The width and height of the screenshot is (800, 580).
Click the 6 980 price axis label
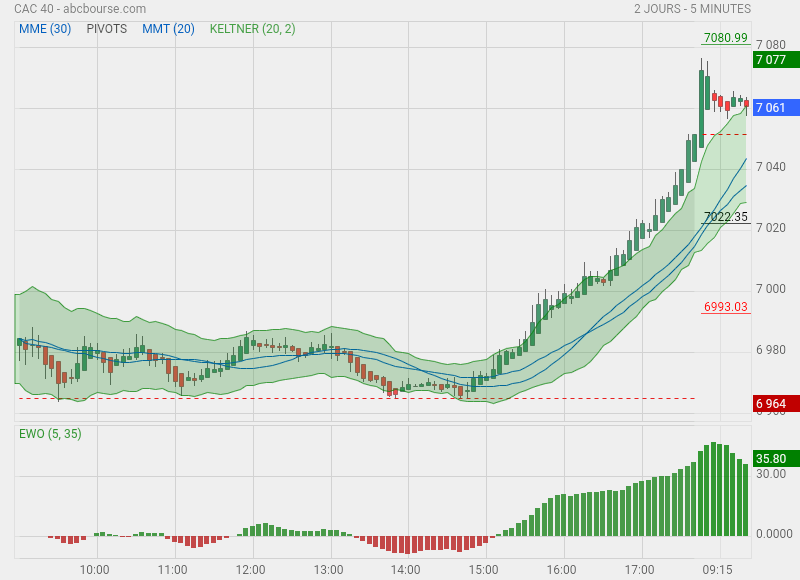tap(771, 350)
